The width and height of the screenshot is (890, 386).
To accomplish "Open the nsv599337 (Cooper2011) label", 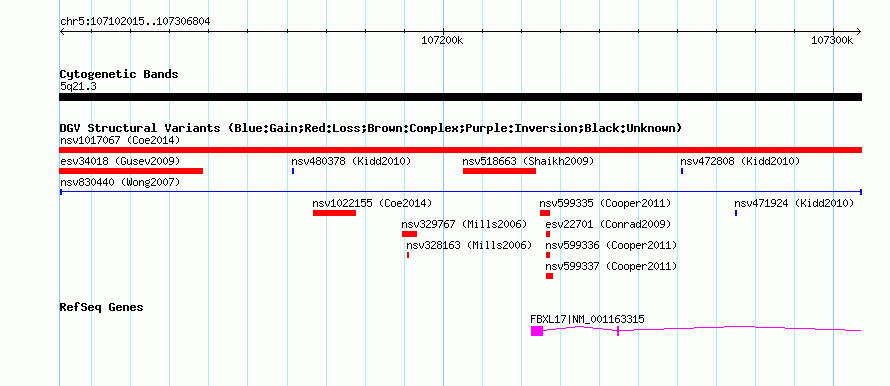I will coord(611,266).
